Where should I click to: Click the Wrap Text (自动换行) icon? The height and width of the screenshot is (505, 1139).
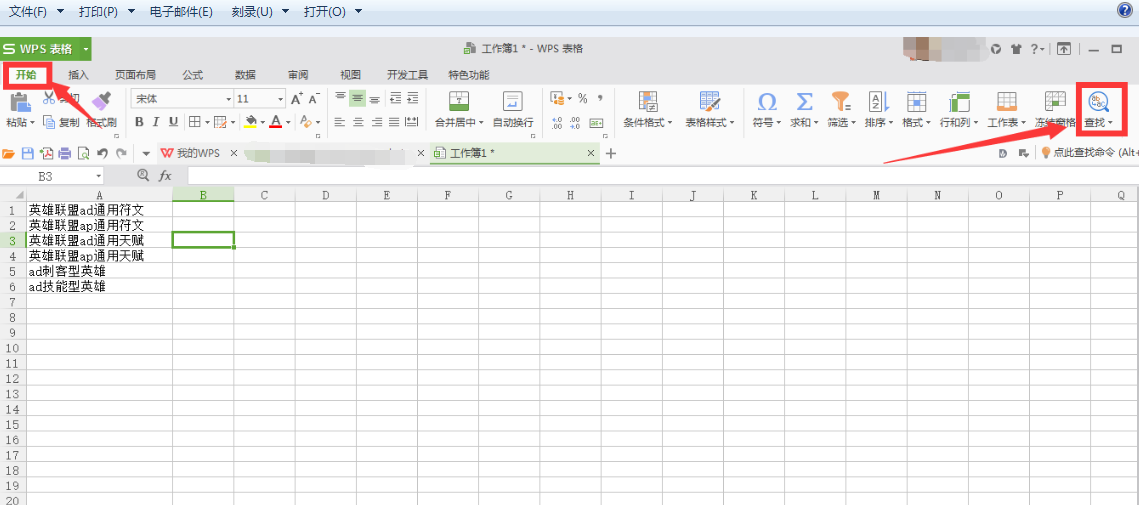[x=513, y=101]
